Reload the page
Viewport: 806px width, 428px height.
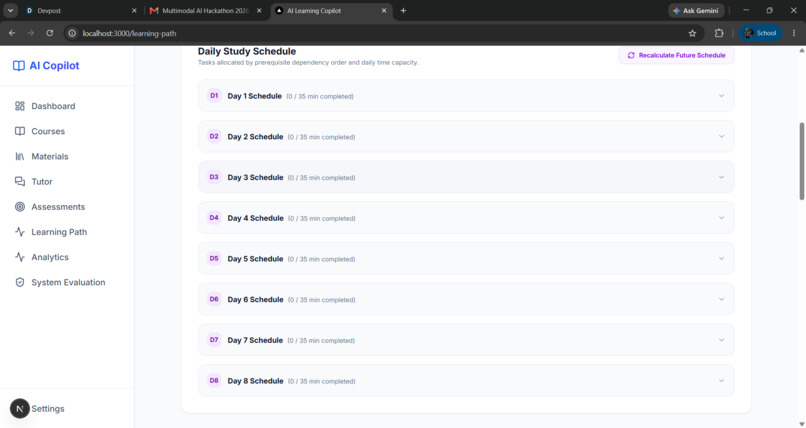(x=49, y=33)
